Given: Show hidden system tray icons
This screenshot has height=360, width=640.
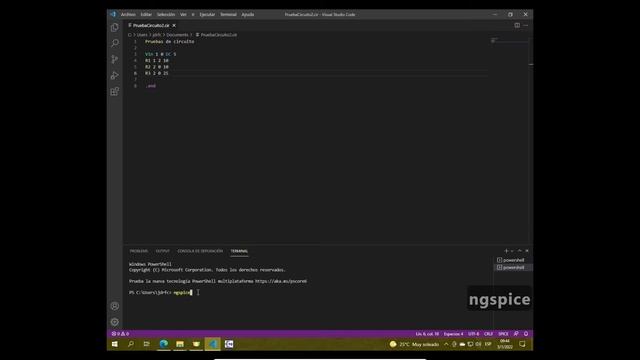Looking at the screenshot, I should point(446,344).
